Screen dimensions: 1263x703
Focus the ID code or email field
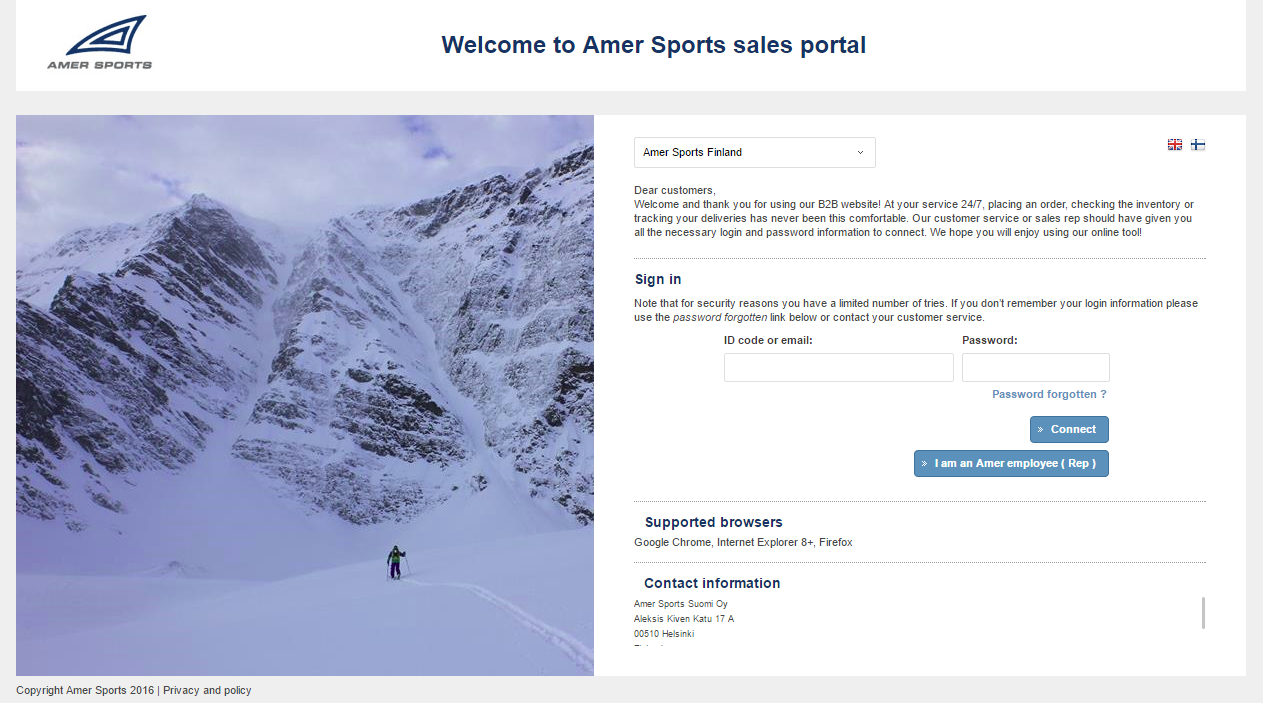click(838, 368)
